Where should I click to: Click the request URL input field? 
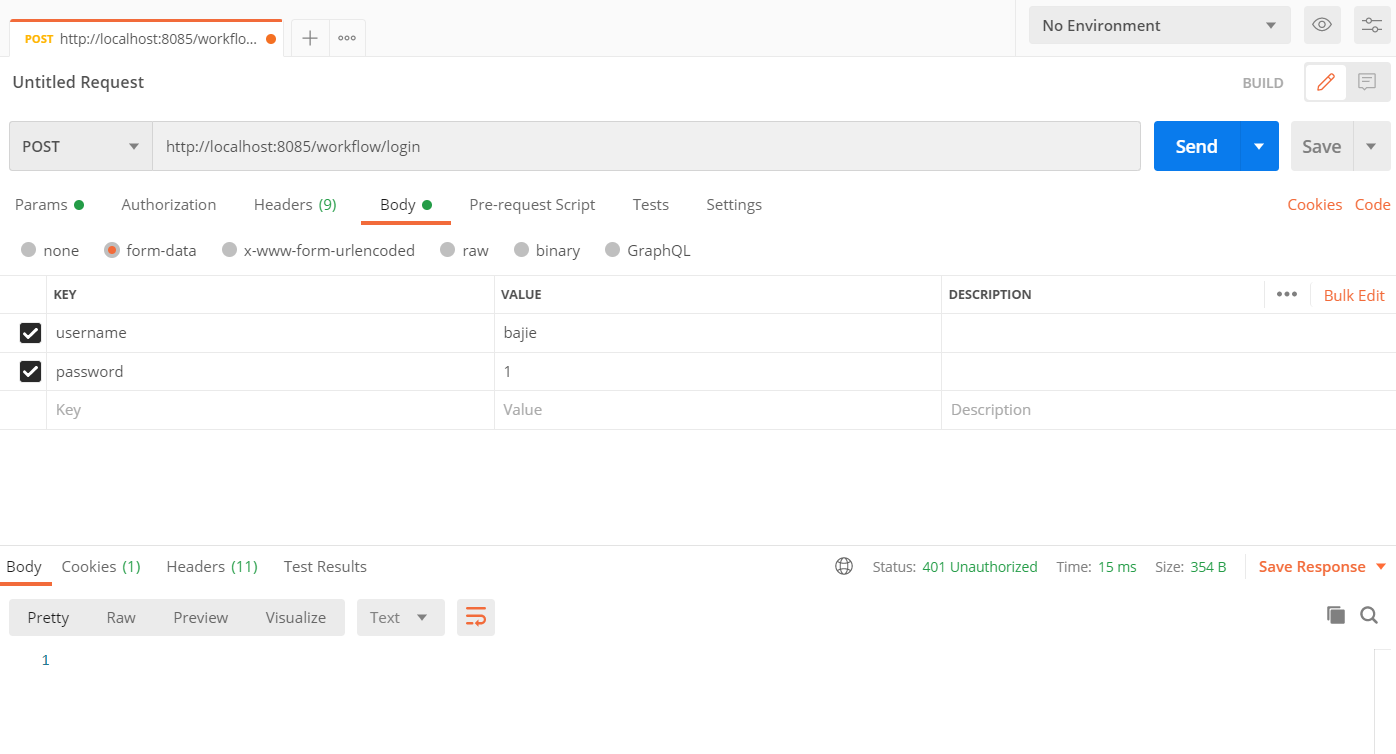coord(646,146)
